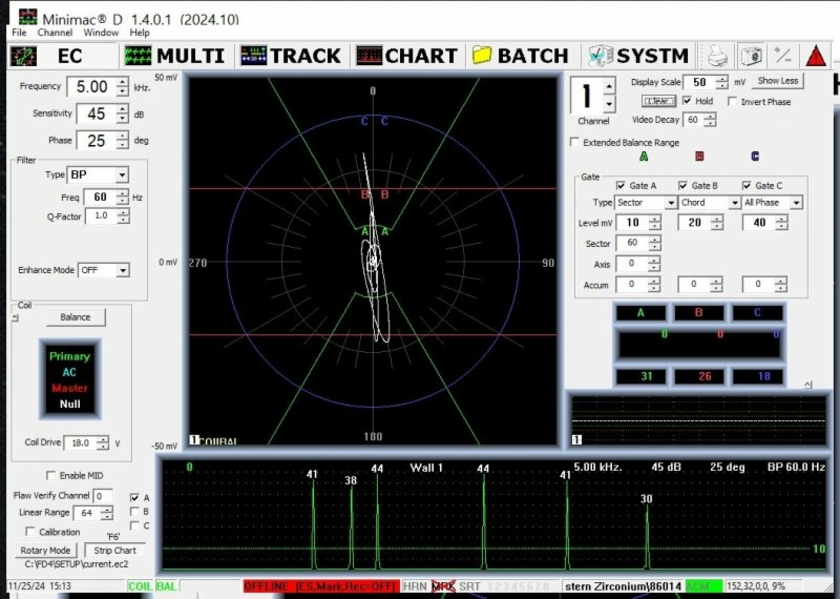Enable the Invert Phase checkbox
Screen dimensions: 840x599
pos(733,101)
